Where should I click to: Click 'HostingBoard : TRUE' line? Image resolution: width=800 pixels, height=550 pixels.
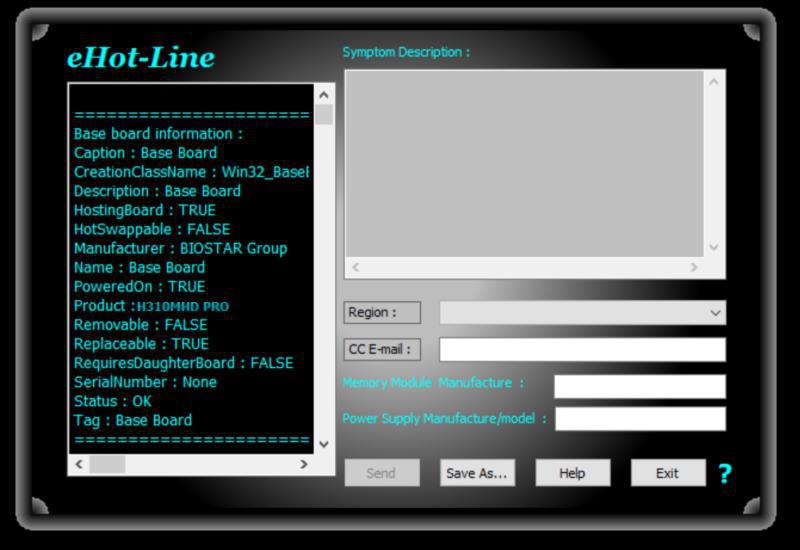point(145,210)
